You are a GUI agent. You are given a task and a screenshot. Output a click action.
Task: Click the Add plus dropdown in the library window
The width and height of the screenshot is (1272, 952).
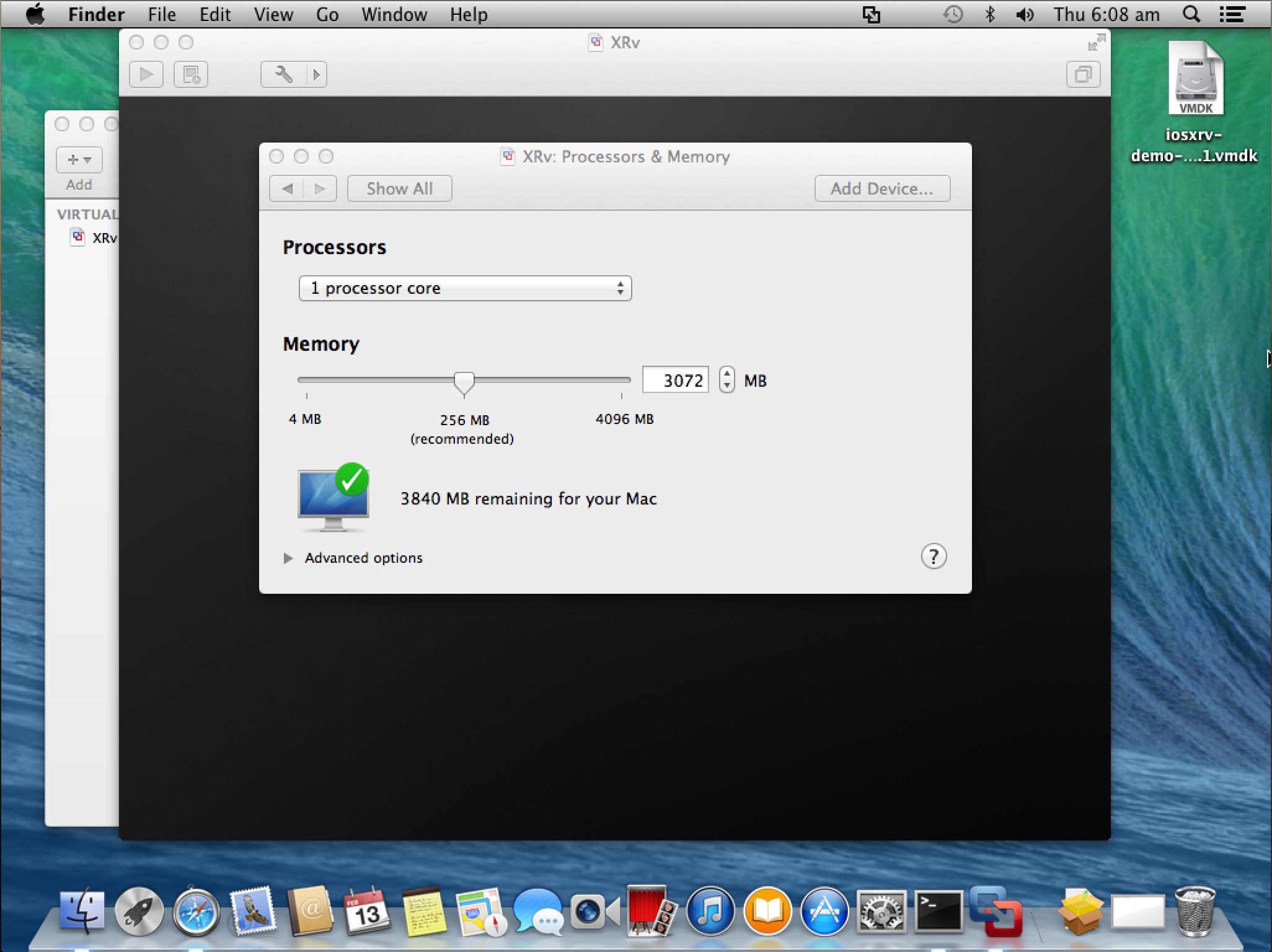[x=79, y=160]
